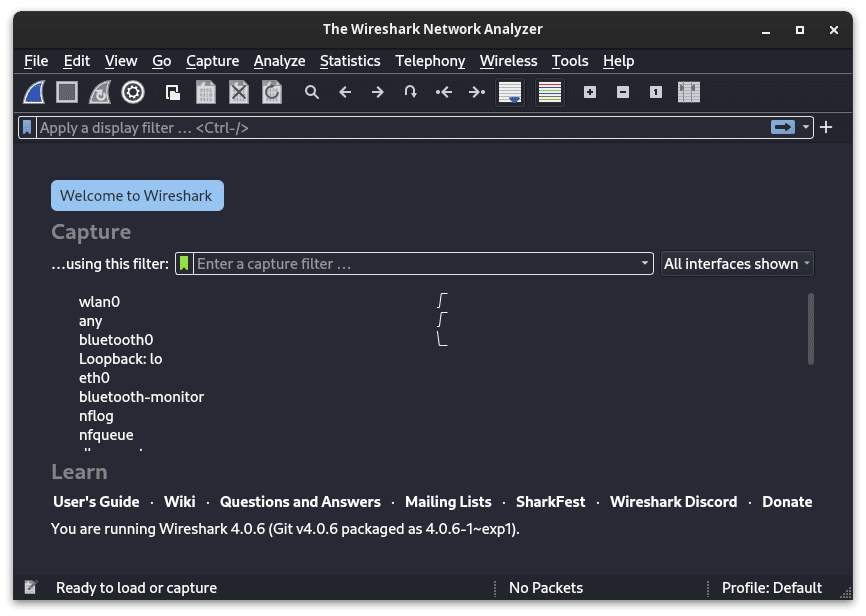Open the Edit menu

click(77, 61)
